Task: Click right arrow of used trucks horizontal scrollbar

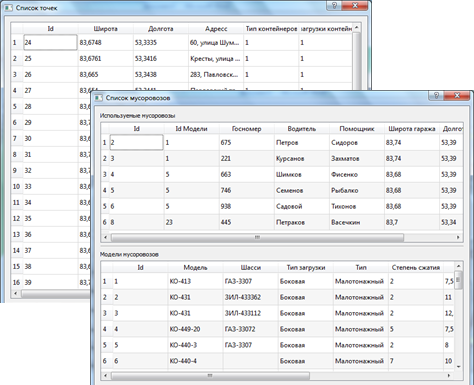Action: point(458,237)
